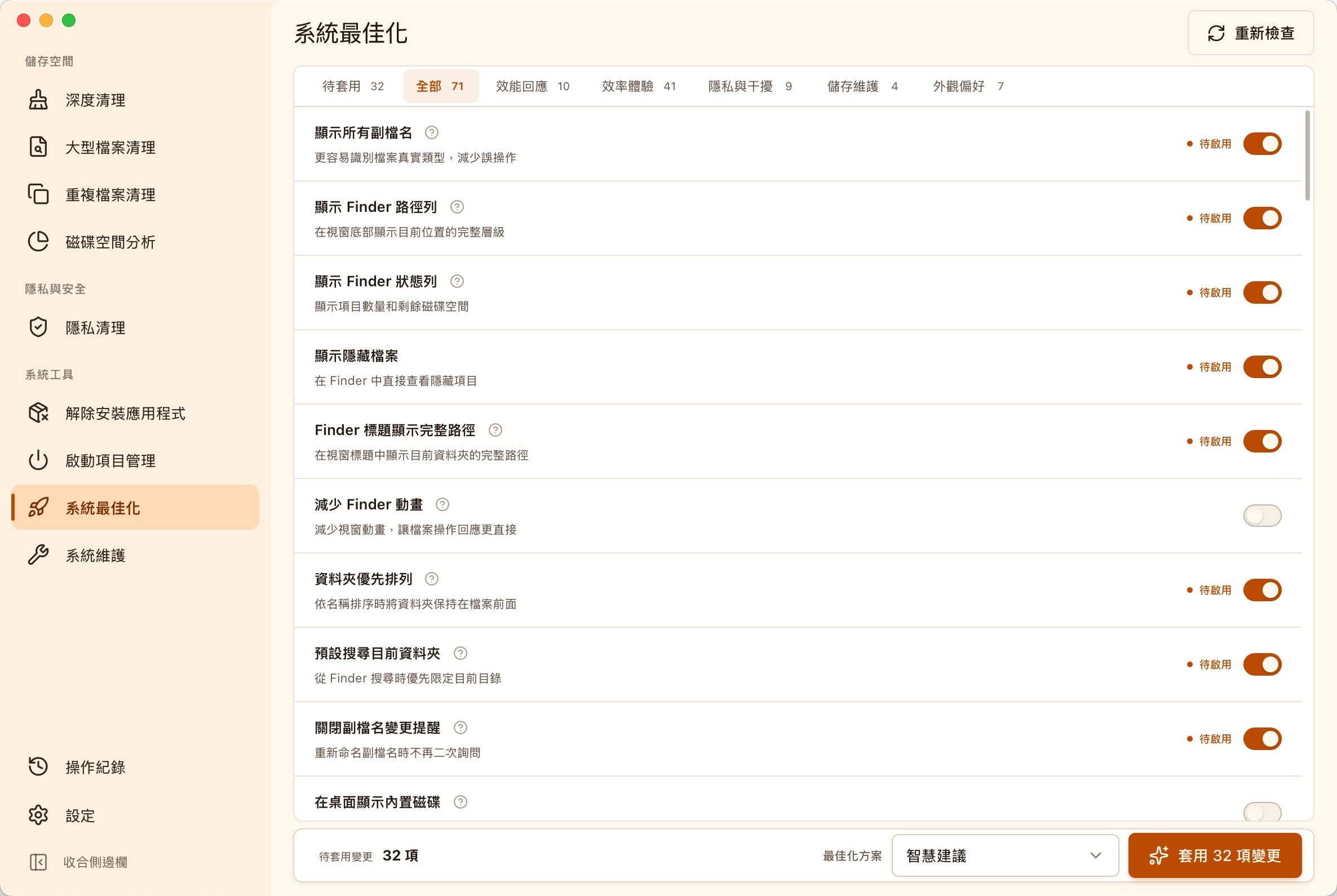Click the 系統最佳化 rocket icon
This screenshot has width=1337, height=896.
point(38,507)
